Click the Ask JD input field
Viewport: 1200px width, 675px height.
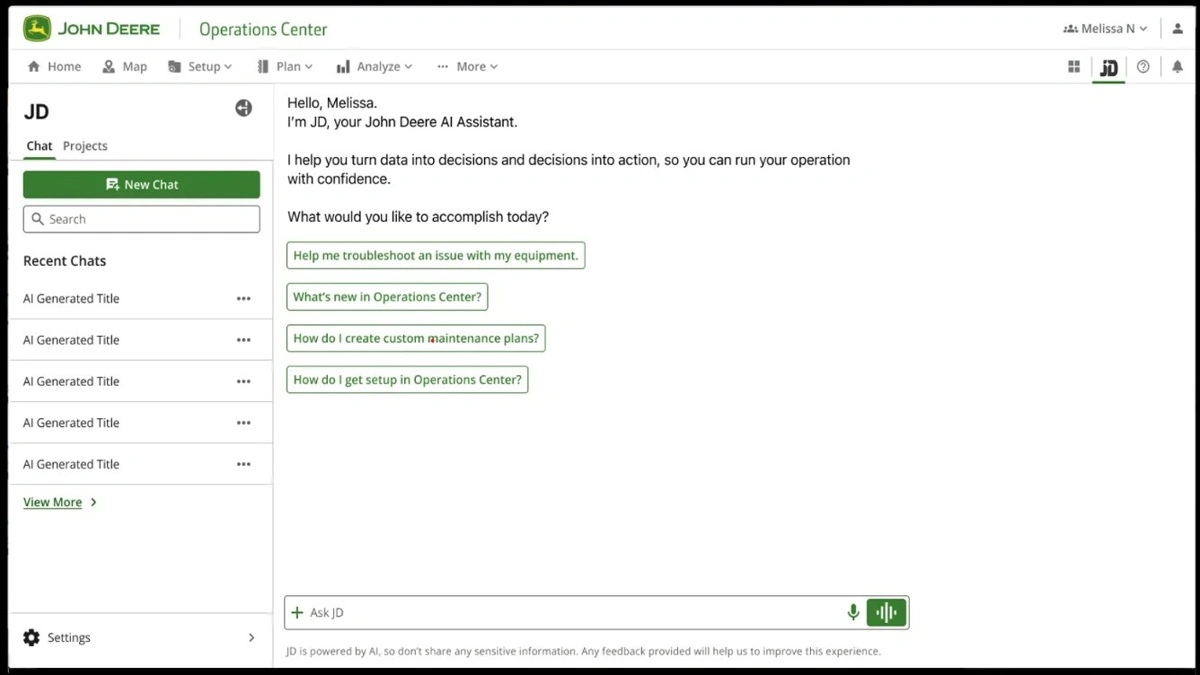(596, 613)
